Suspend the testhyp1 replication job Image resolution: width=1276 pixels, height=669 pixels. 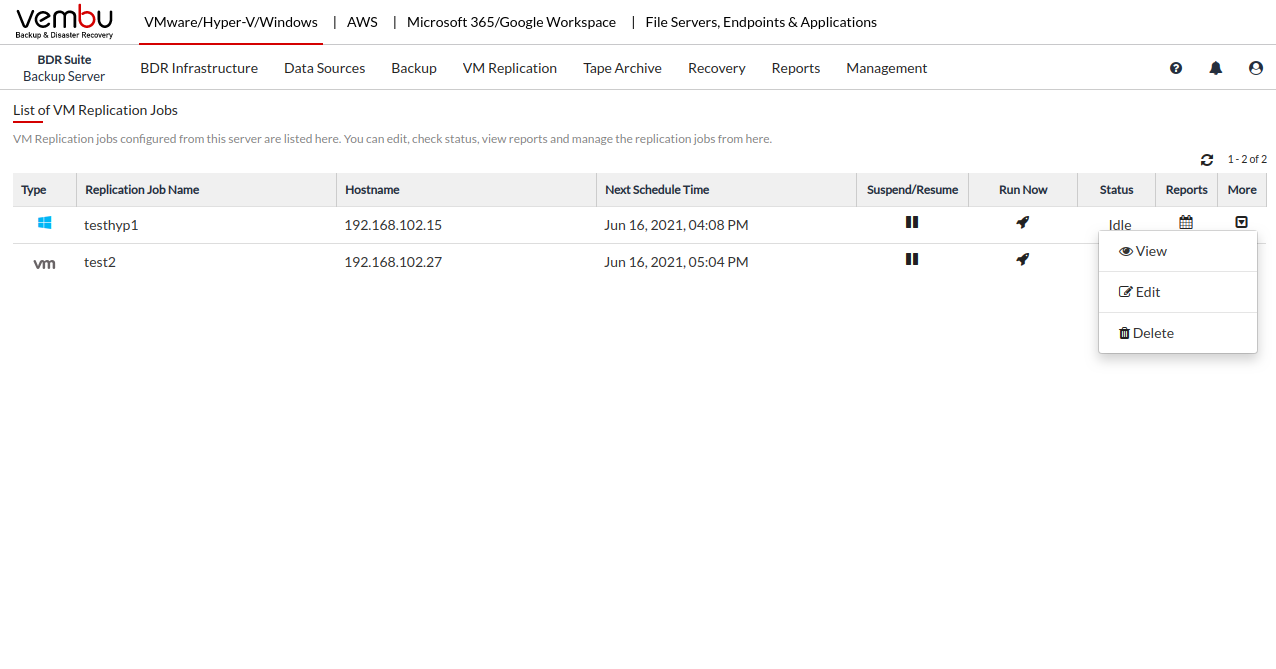pyautogui.click(x=912, y=222)
